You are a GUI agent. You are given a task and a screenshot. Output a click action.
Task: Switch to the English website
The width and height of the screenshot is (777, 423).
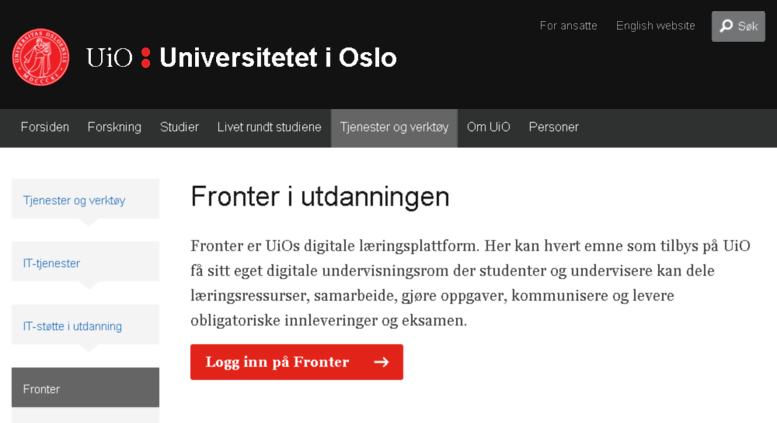[x=656, y=26]
